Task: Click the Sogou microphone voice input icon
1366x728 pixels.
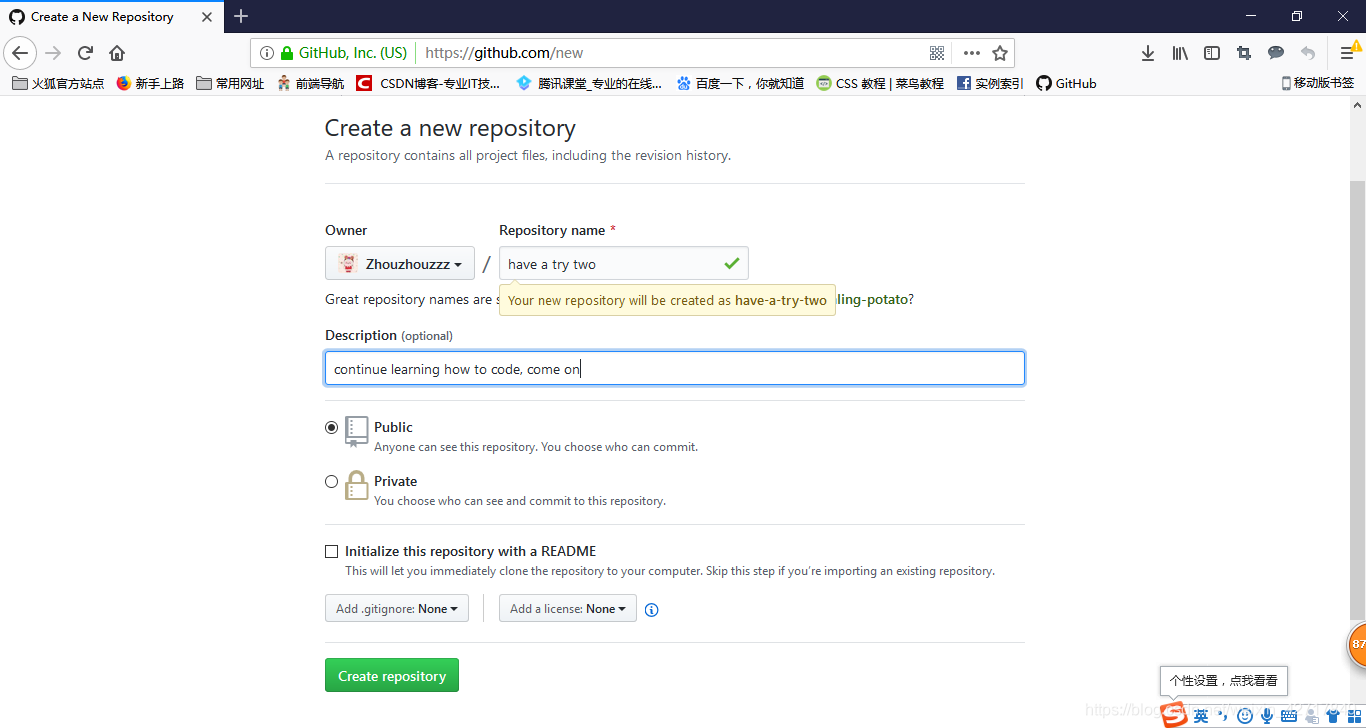Action: tap(1267, 716)
